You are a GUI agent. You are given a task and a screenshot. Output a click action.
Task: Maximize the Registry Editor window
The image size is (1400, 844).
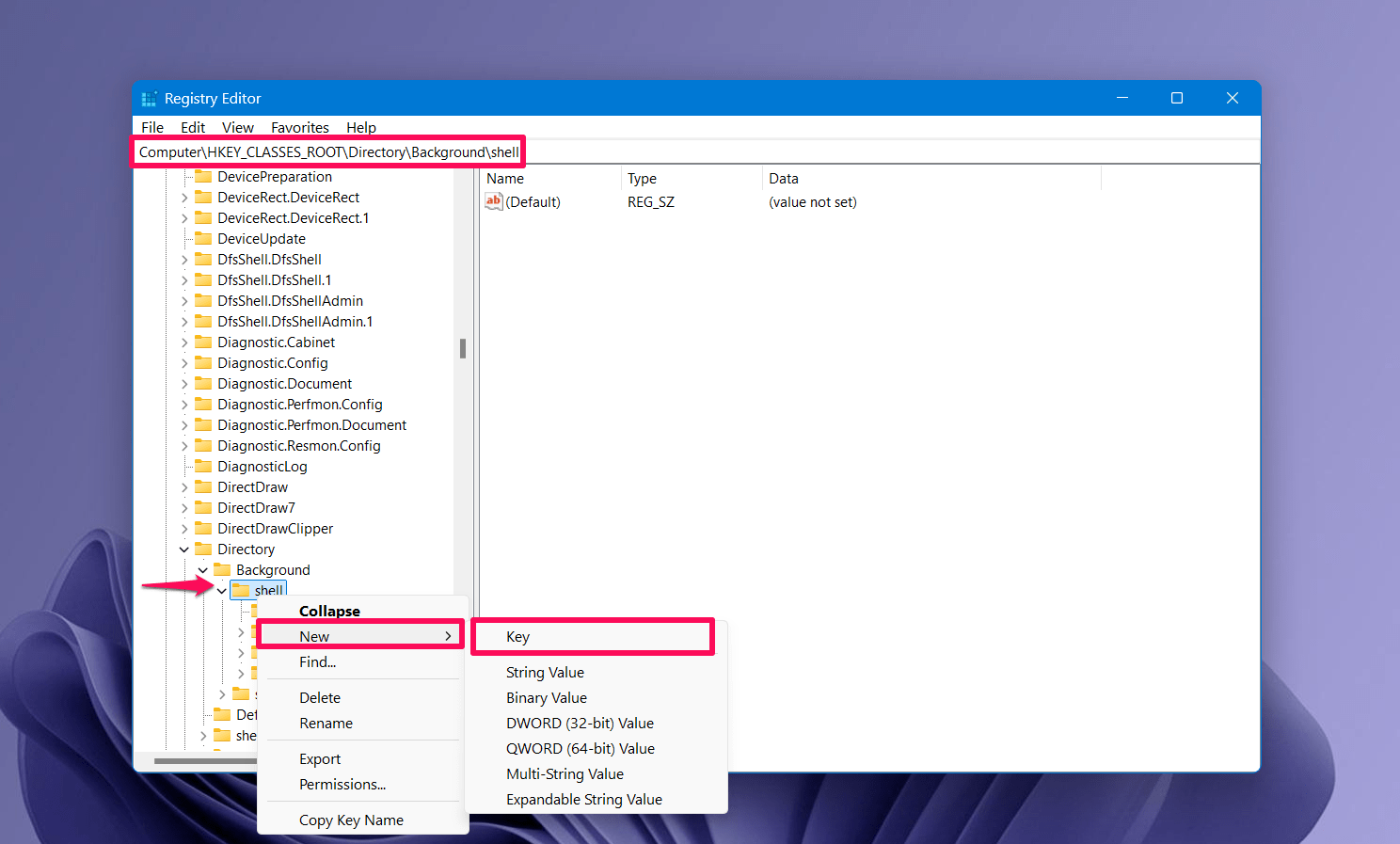coord(1176,98)
